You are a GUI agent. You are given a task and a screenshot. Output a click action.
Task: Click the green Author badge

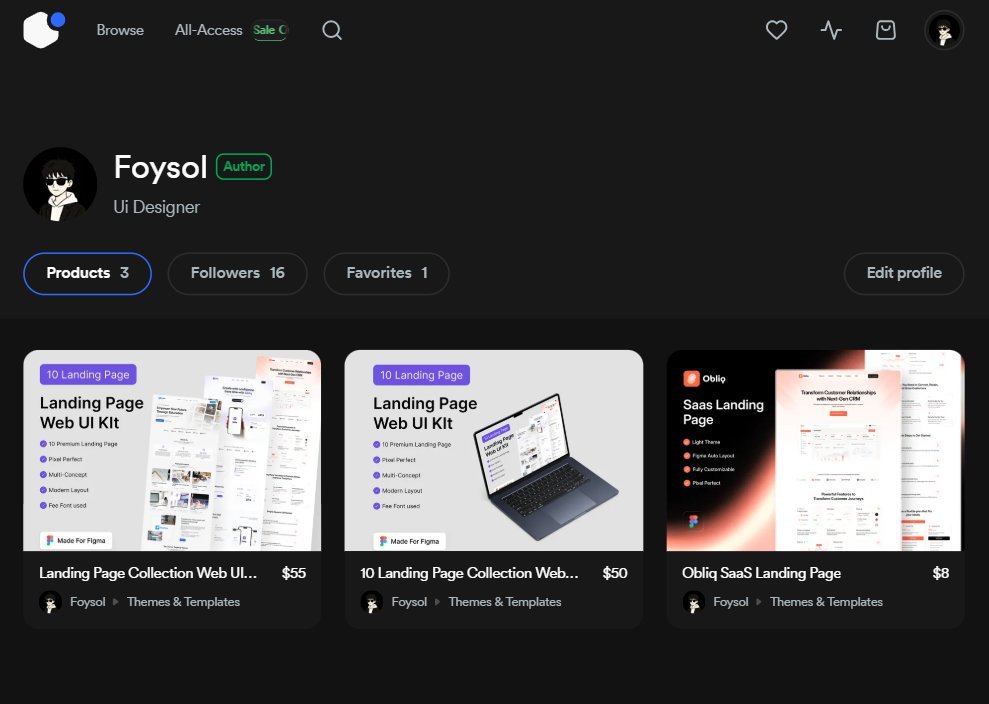click(x=243, y=167)
